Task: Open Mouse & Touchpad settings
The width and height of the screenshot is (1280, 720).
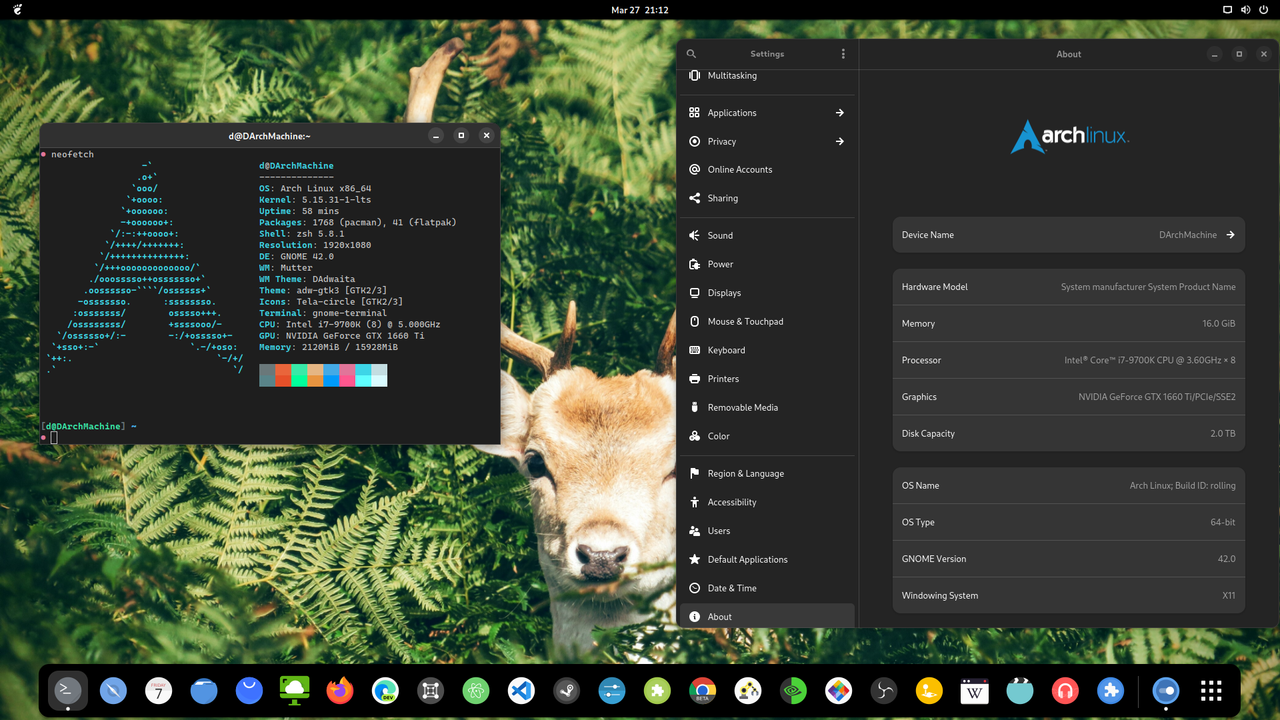Action: [x=767, y=322]
